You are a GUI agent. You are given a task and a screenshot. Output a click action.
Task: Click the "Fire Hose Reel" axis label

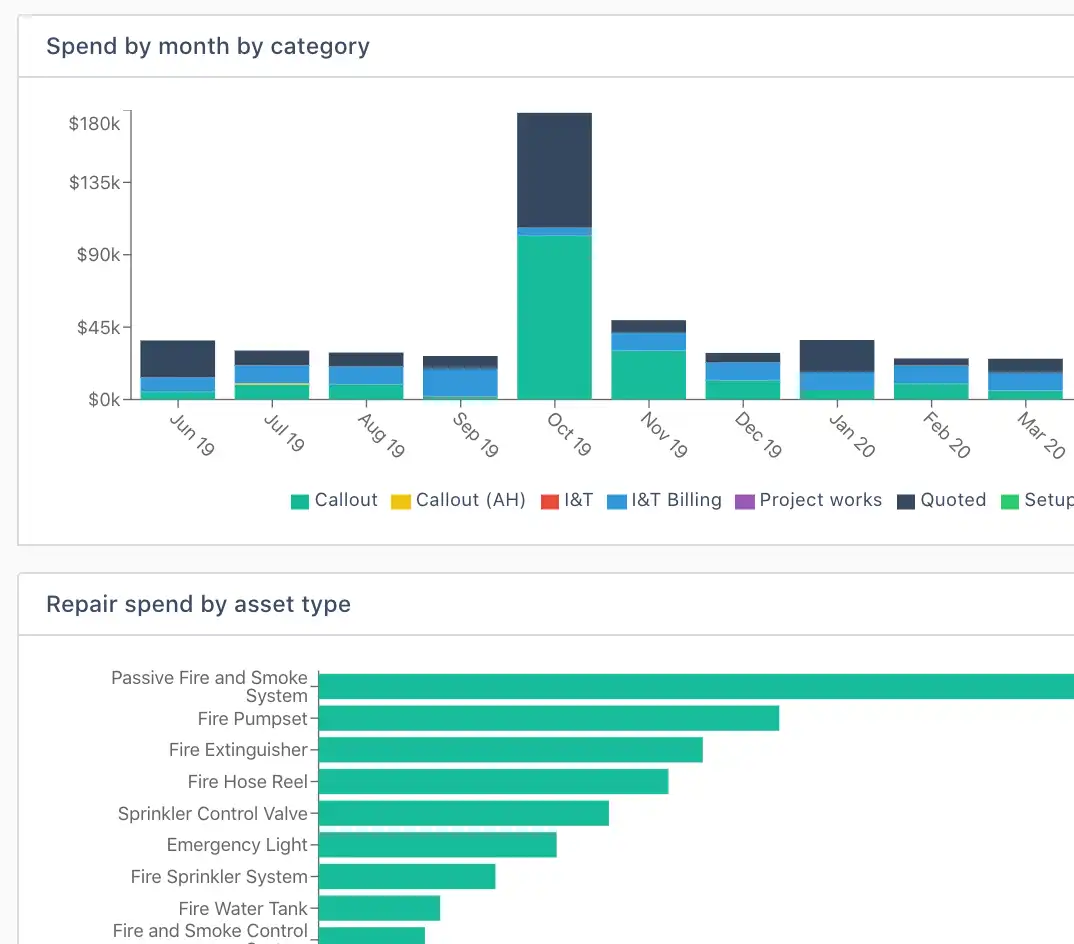point(248,782)
